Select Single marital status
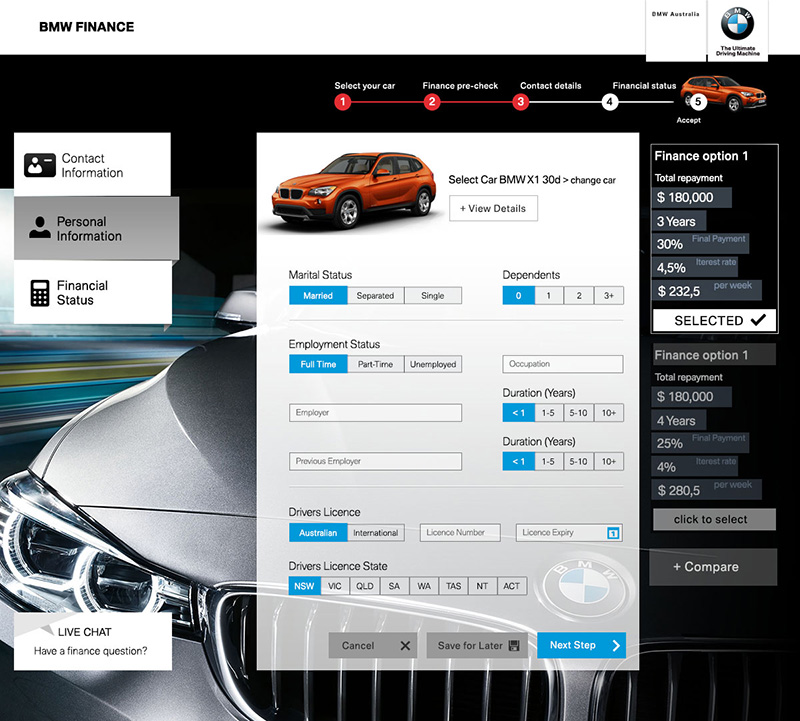The image size is (800, 721). tap(432, 296)
